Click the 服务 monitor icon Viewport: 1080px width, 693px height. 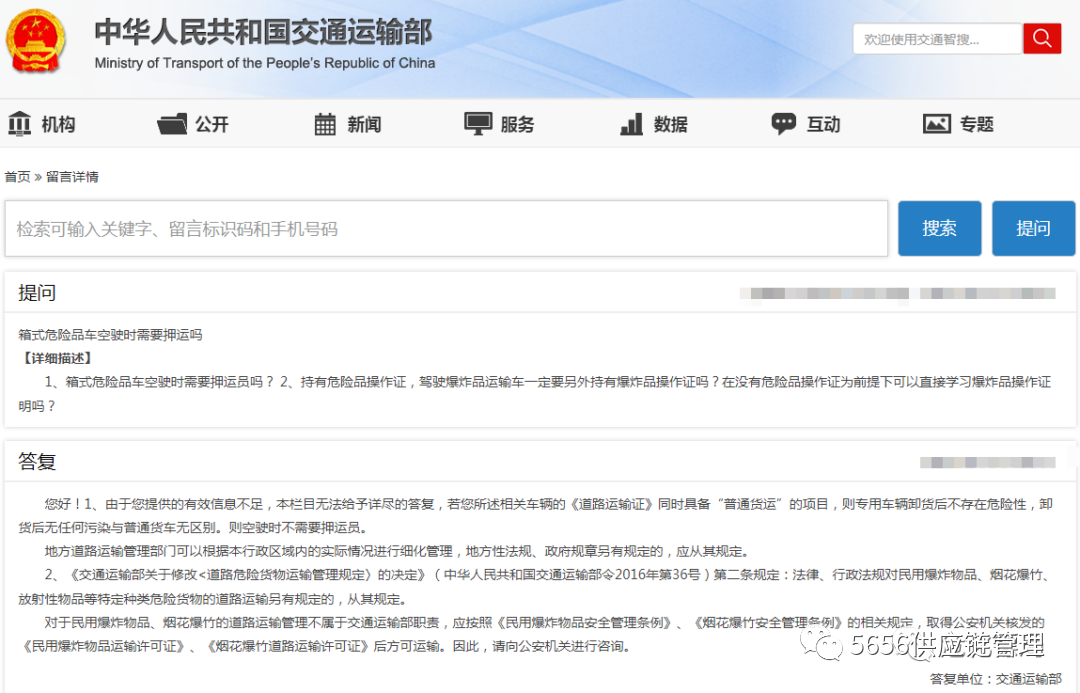click(x=478, y=124)
